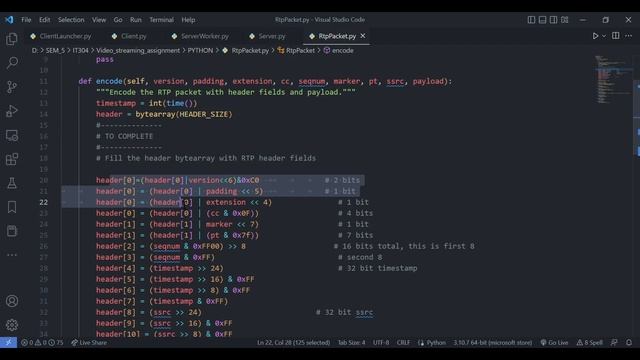Open the Testing flask view
640x360 pixels.
pos(12,183)
